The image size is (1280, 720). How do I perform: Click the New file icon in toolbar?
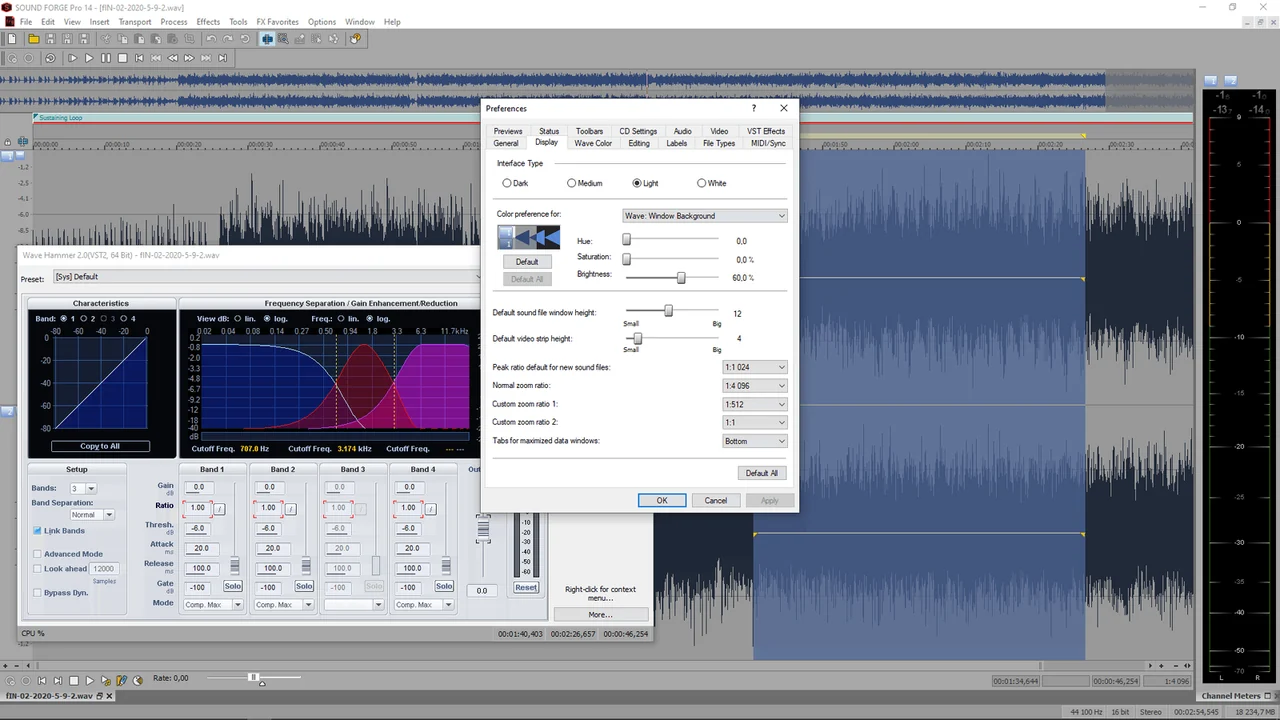click(x=12, y=39)
